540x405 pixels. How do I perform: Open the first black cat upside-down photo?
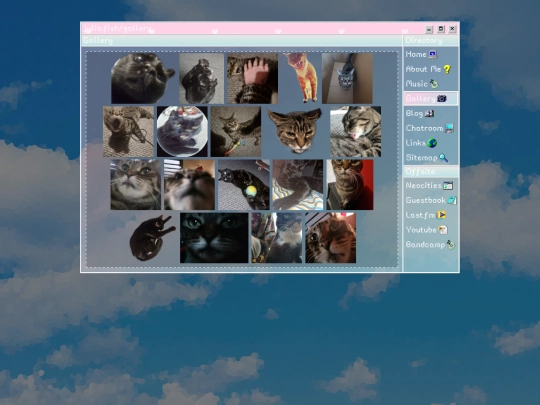143,78
